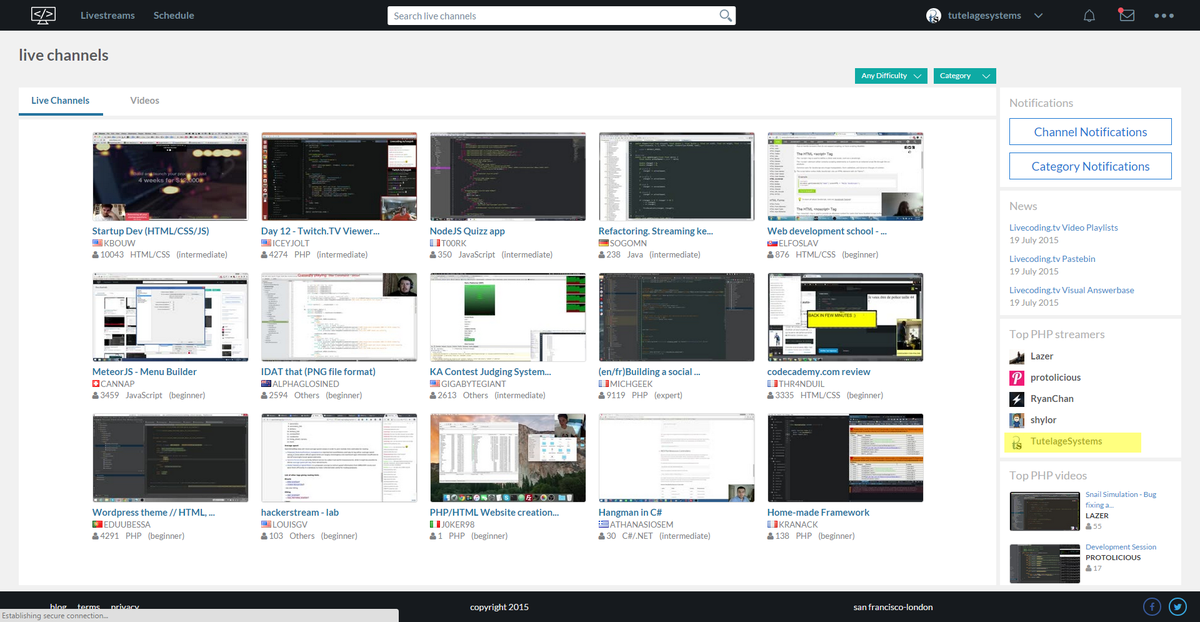This screenshot has width=1200, height=622.
Task: Open the Category filter dropdown
Action: pyautogui.click(x=963, y=75)
